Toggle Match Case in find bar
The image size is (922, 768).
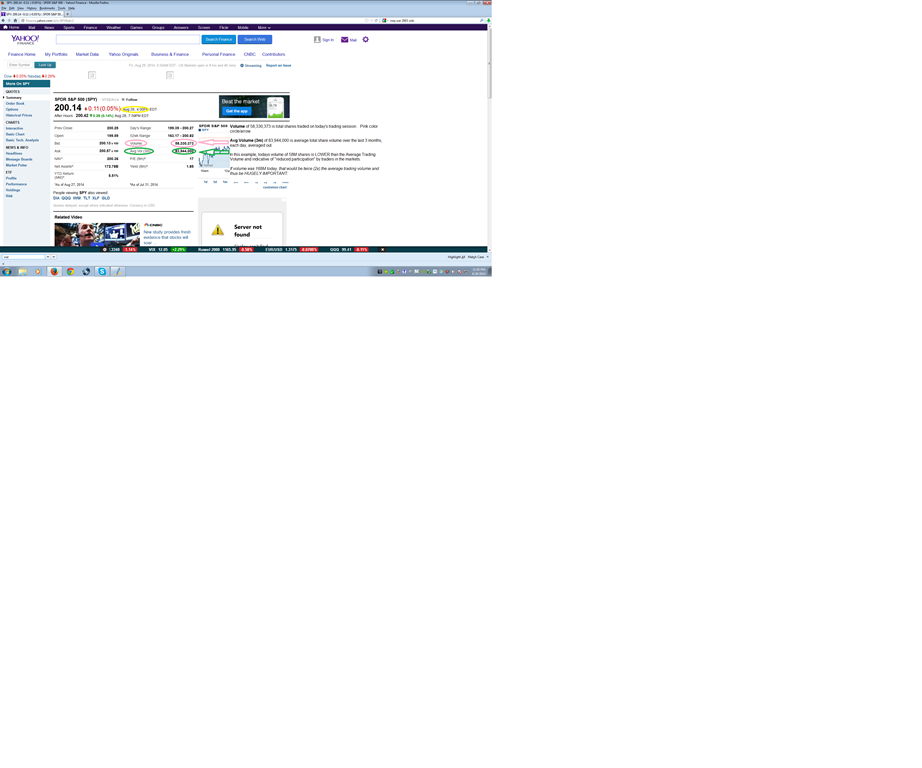pos(476,257)
